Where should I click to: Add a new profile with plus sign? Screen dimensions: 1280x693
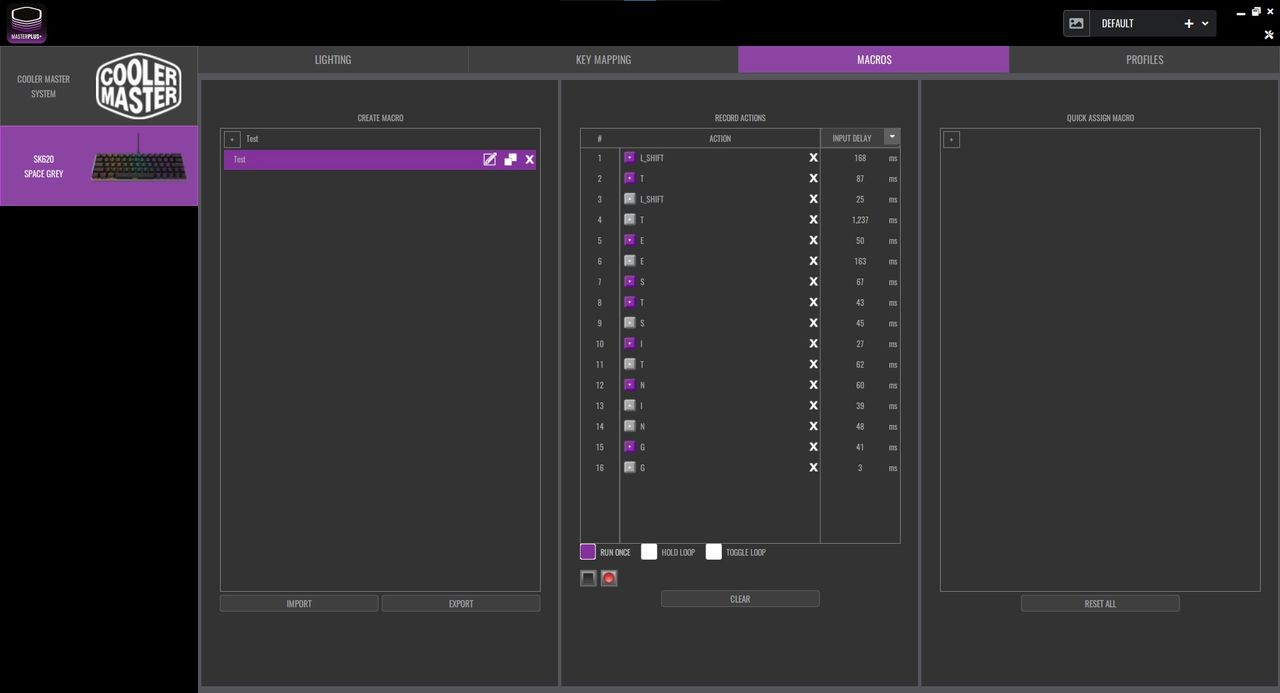1189,23
